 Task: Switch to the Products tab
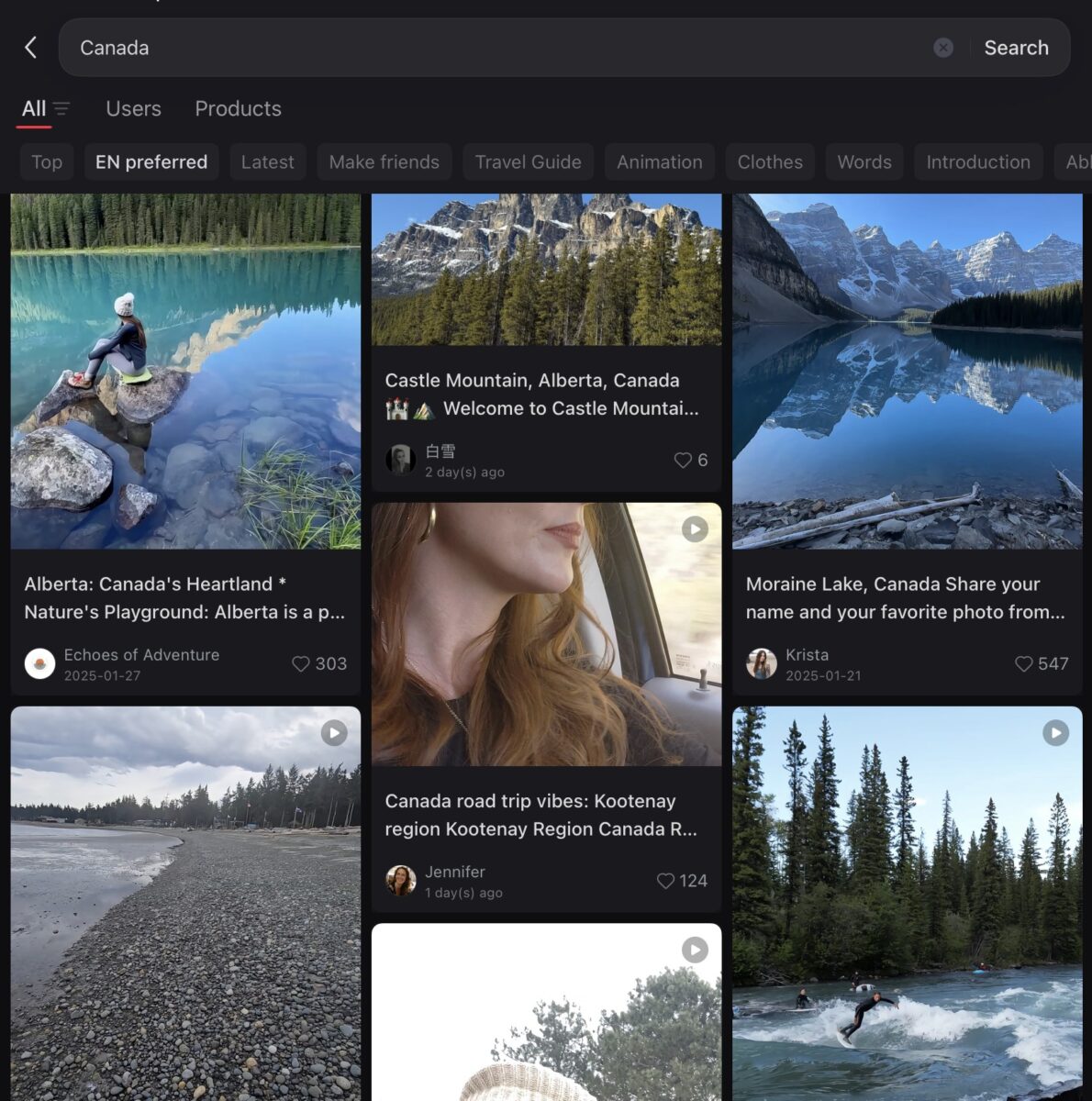[x=238, y=108]
